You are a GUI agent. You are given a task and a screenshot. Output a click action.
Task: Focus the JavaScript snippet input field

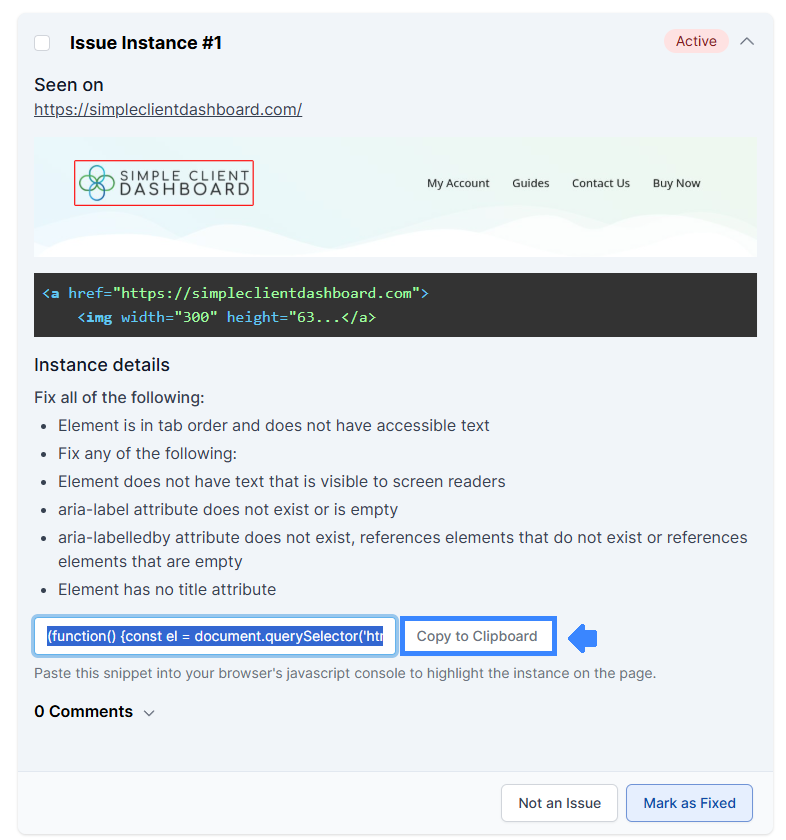tap(215, 636)
